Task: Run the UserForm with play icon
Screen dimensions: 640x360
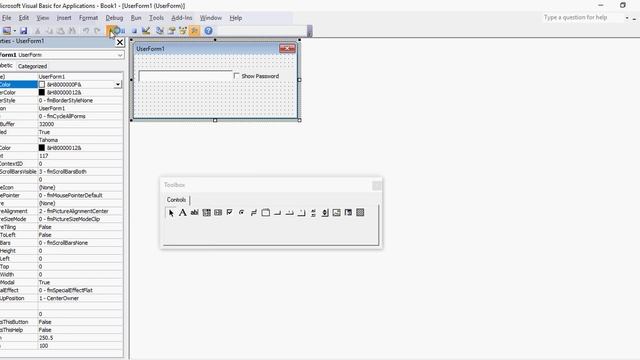Action: coord(111,31)
